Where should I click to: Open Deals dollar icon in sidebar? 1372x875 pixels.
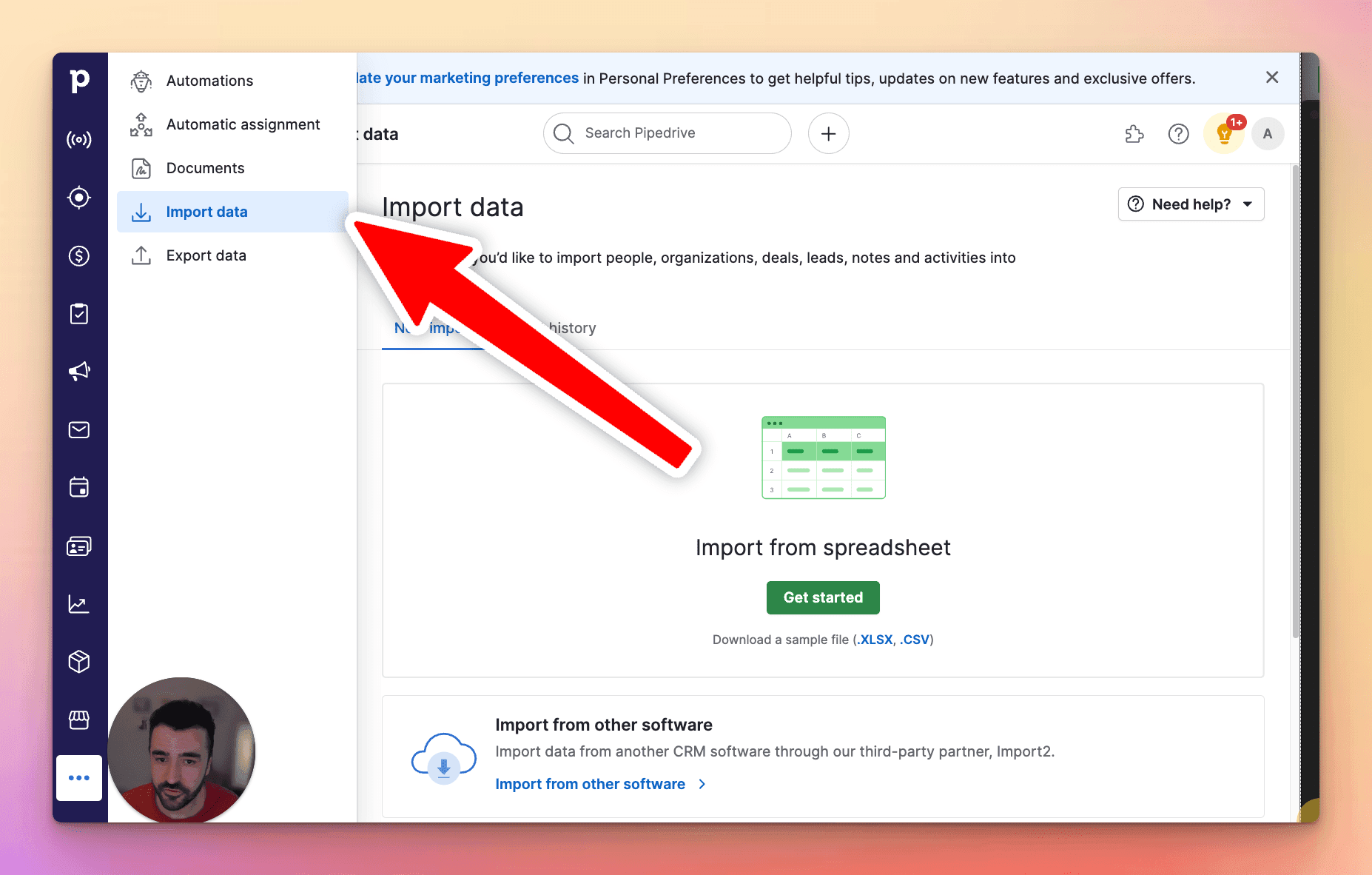pos(79,256)
